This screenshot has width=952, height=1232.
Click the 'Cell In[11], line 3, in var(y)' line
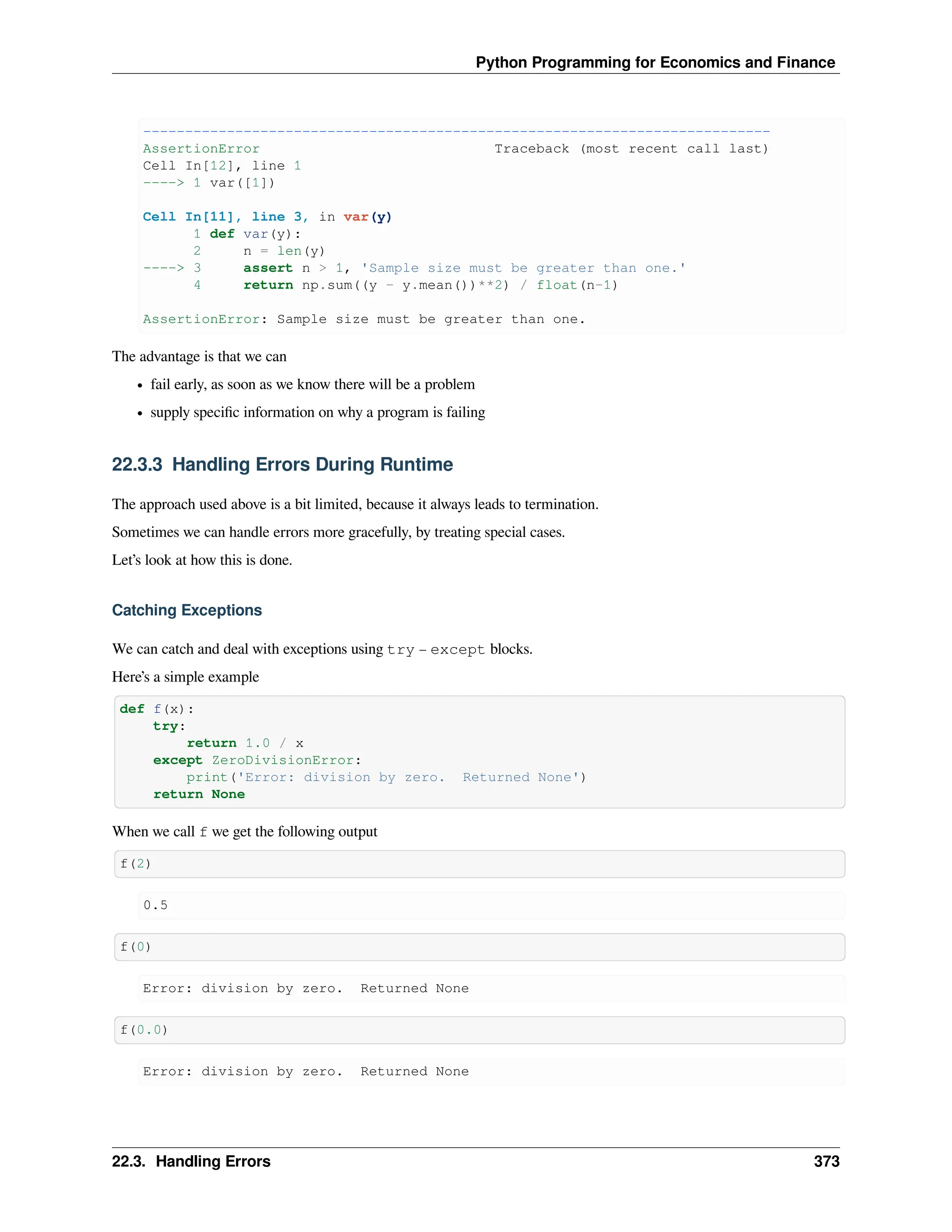pyautogui.click(x=267, y=217)
